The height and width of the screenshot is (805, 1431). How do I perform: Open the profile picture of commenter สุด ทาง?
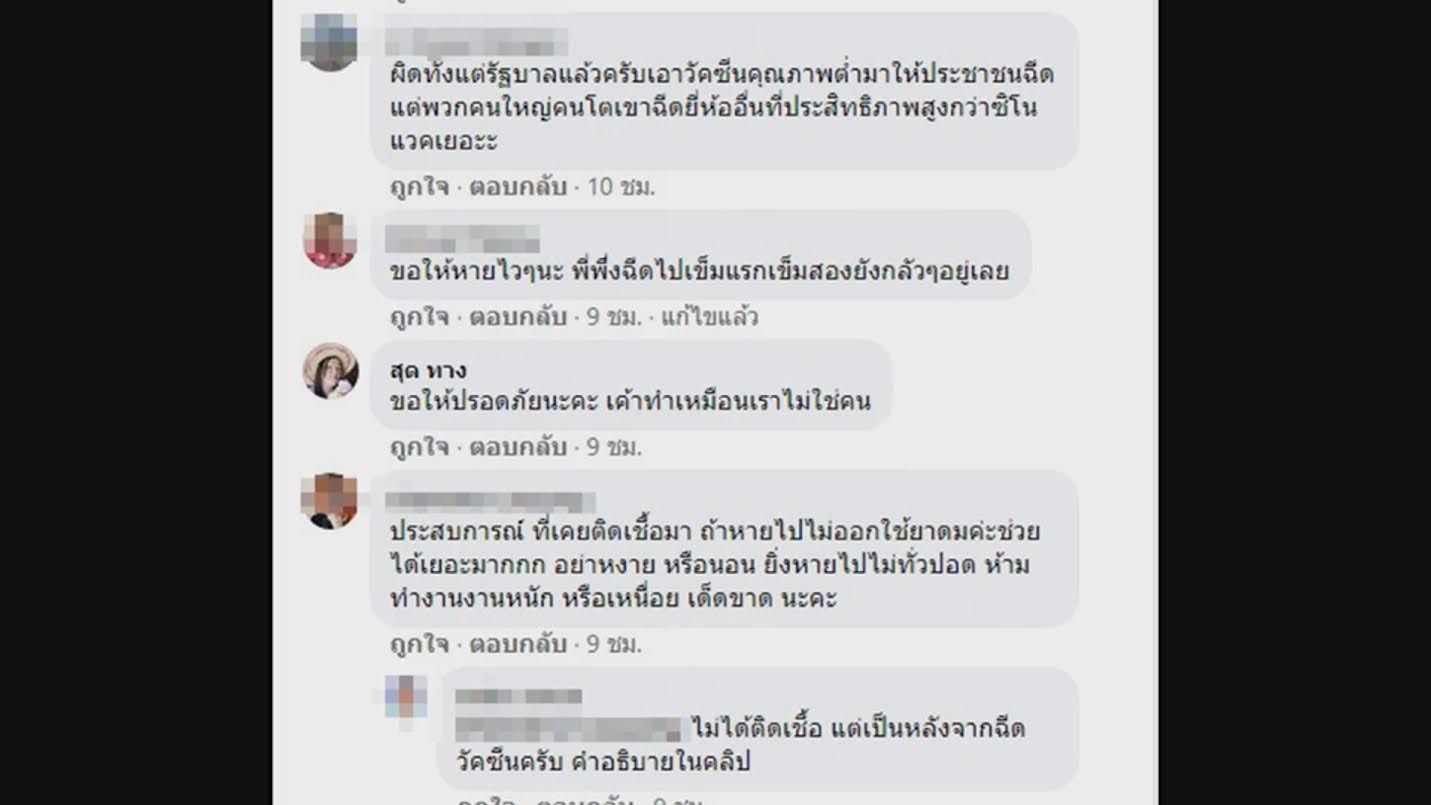tap(331, 371)
